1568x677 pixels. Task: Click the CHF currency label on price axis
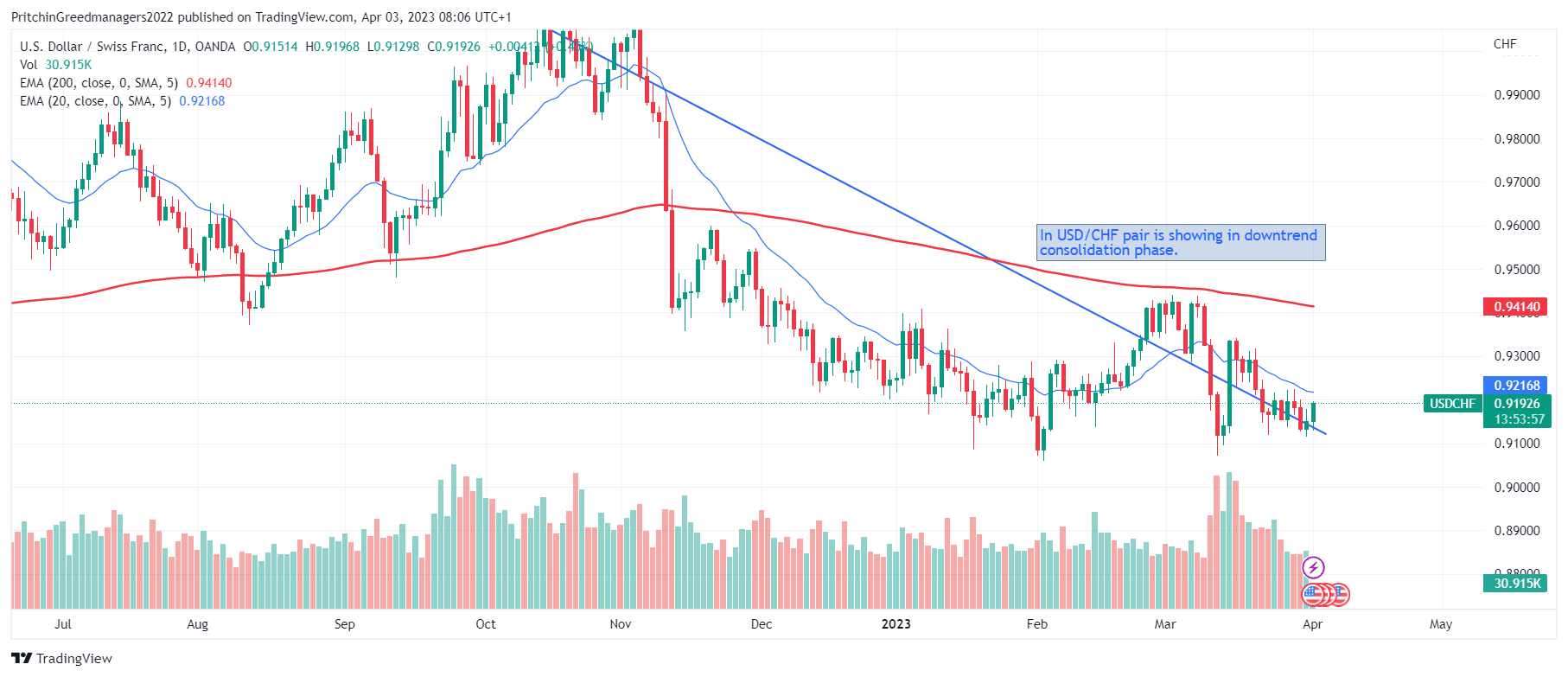coord(1505,44)
